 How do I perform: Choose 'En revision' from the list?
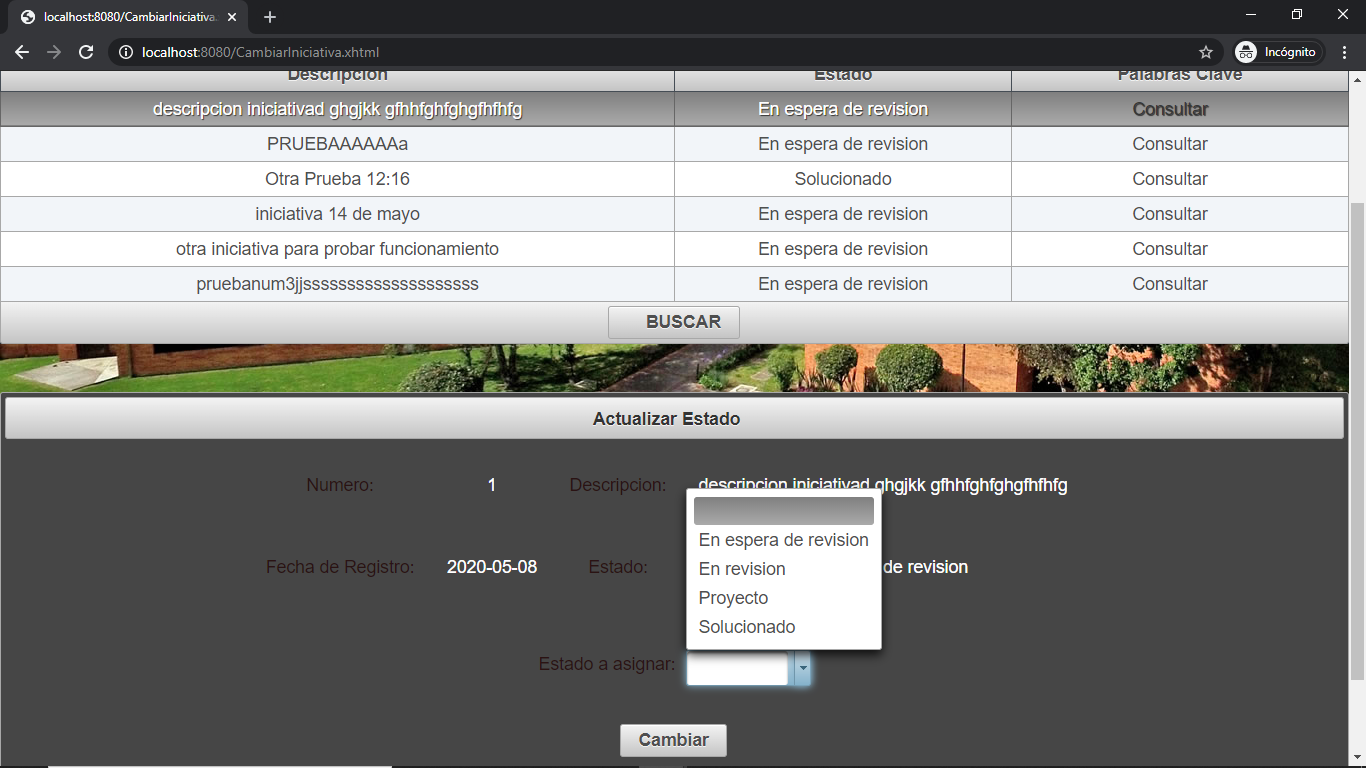[x=784, y=569]
